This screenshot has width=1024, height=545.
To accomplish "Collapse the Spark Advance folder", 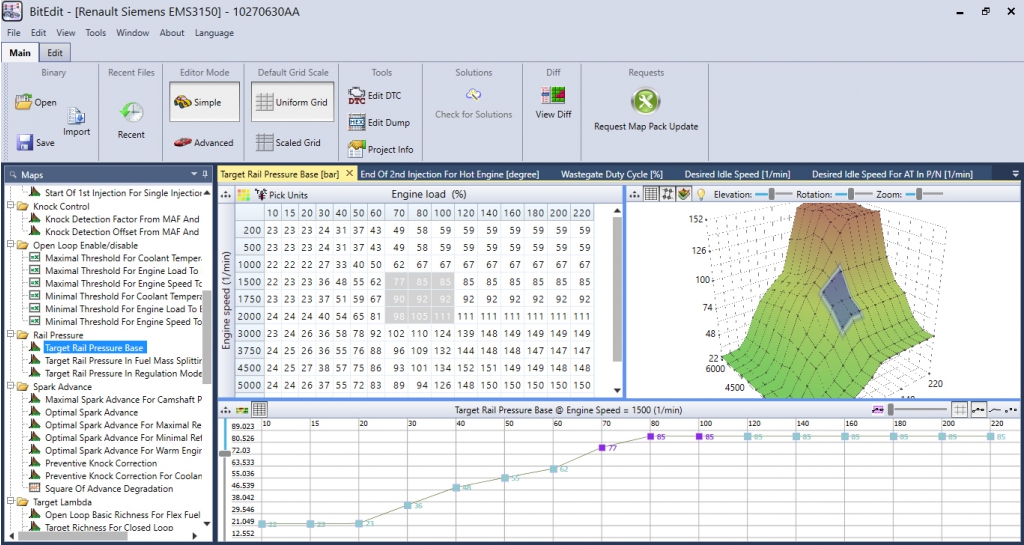I will pos(10,386).
